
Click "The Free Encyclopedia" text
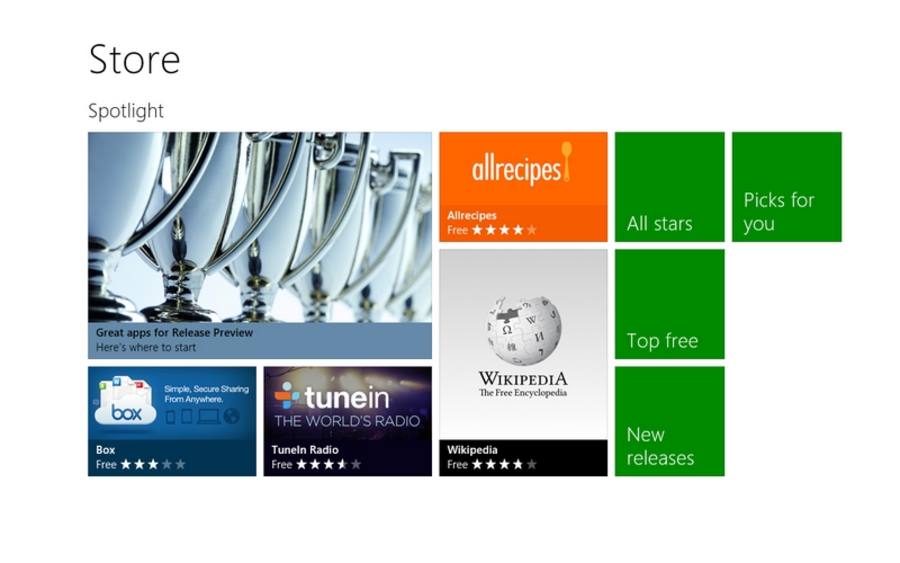[x=523, y=393]
